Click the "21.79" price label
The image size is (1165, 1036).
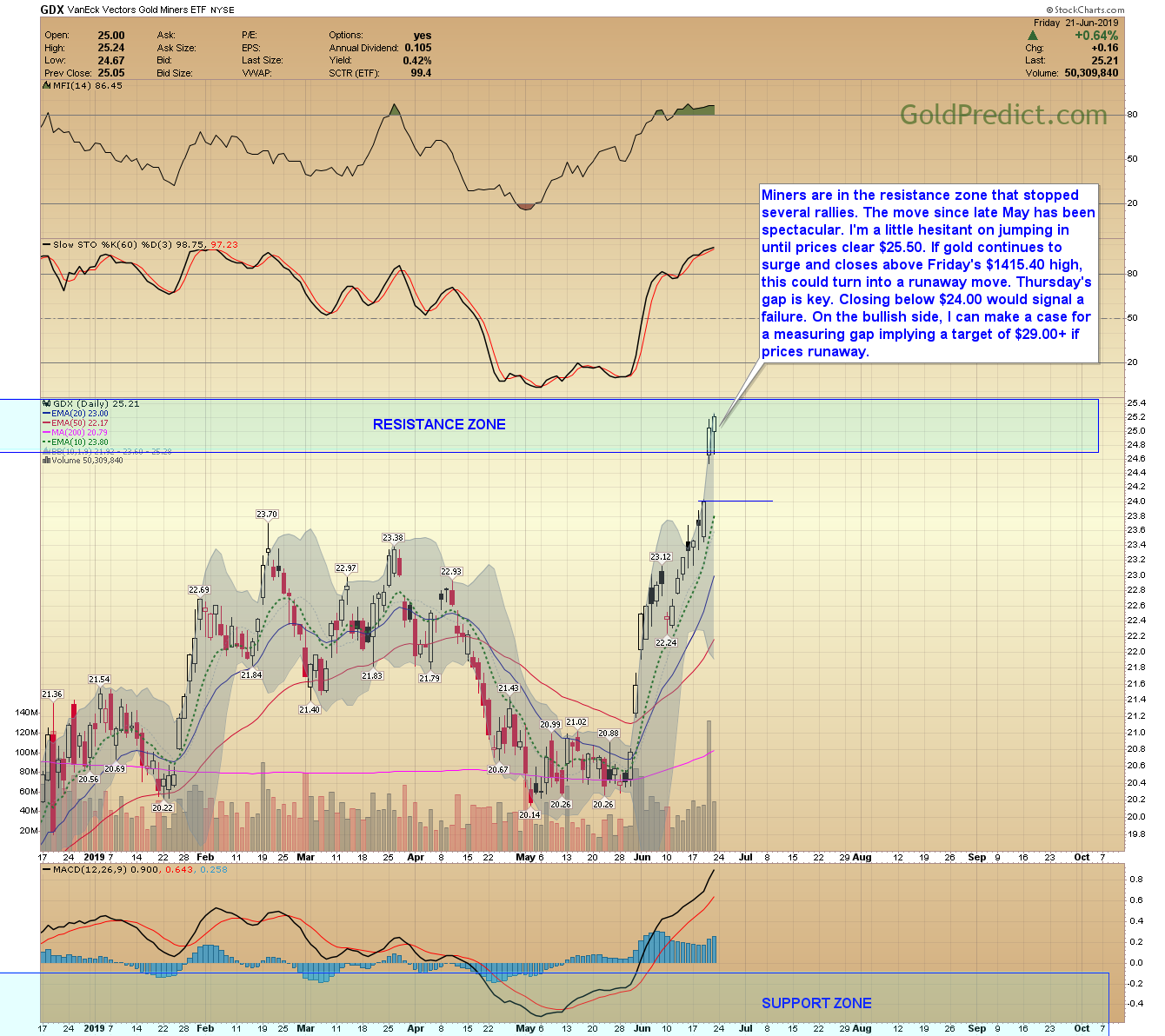[x=429, y=679]
